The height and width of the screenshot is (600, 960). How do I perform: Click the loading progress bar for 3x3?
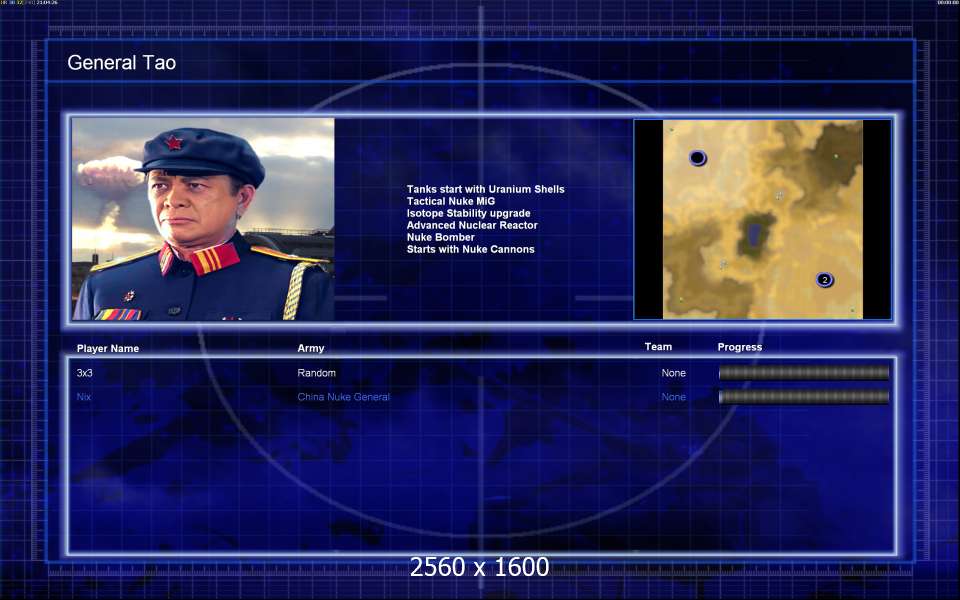[804, 373]
